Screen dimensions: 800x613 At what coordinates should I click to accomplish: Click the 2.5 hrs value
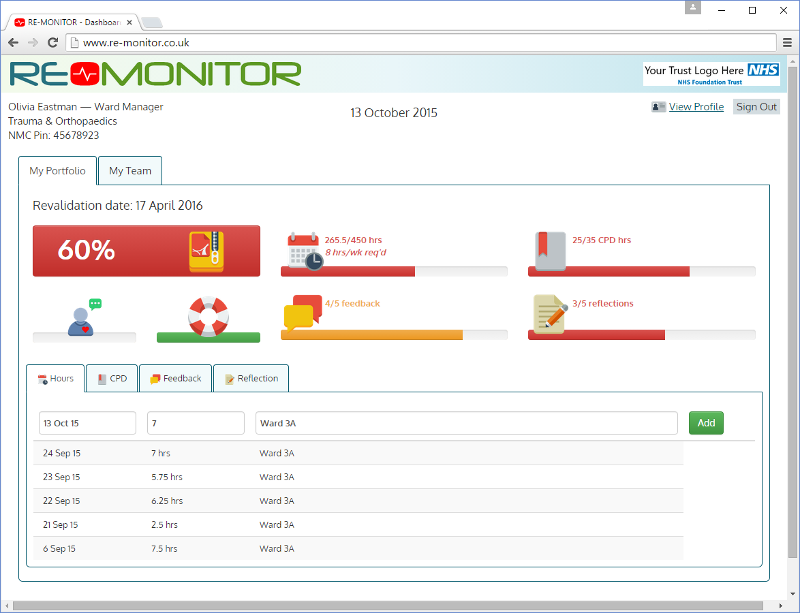pos(164,525)
